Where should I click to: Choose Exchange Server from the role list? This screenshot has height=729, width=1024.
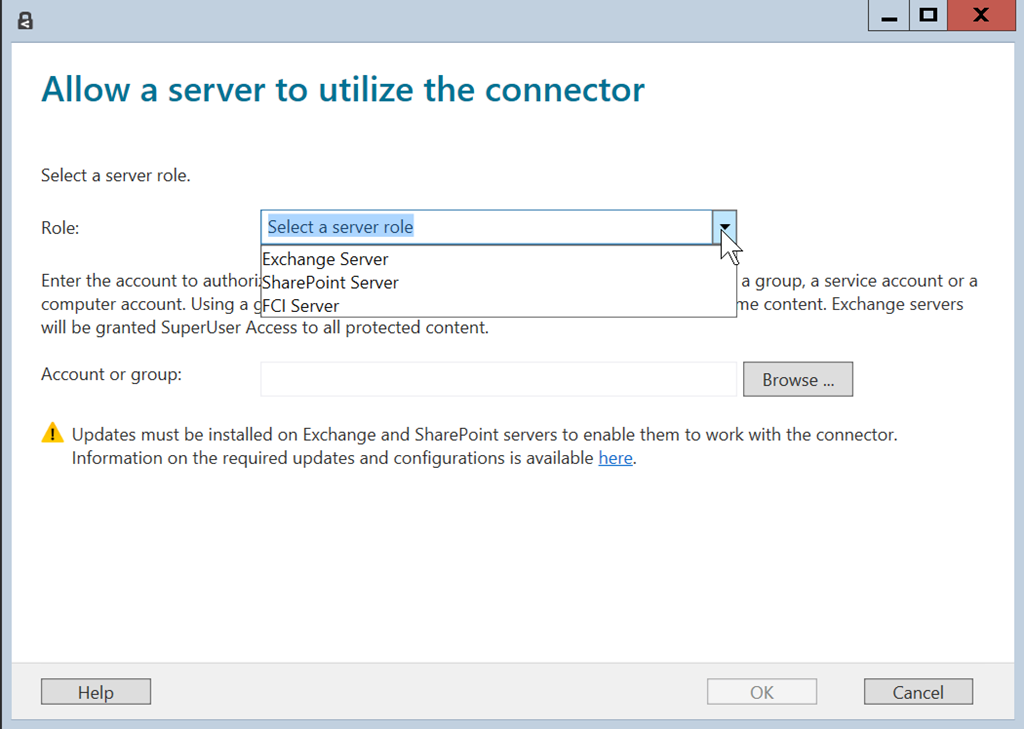coord(325,259)
